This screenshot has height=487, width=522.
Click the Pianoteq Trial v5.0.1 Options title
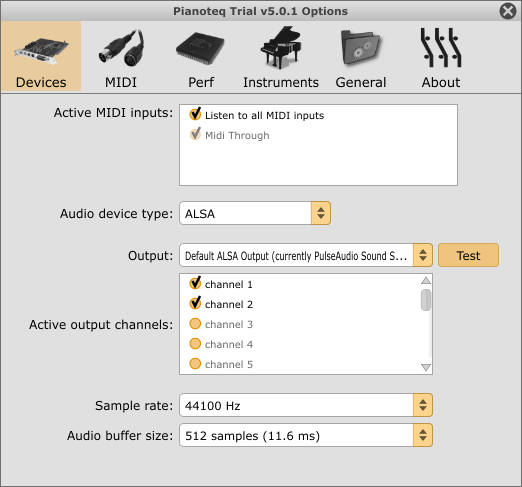coord(261,11)
